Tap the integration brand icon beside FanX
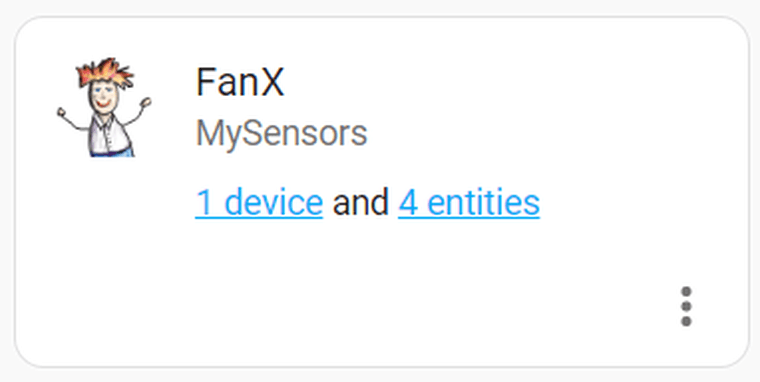Screen dimensions: 760x382 104,108
